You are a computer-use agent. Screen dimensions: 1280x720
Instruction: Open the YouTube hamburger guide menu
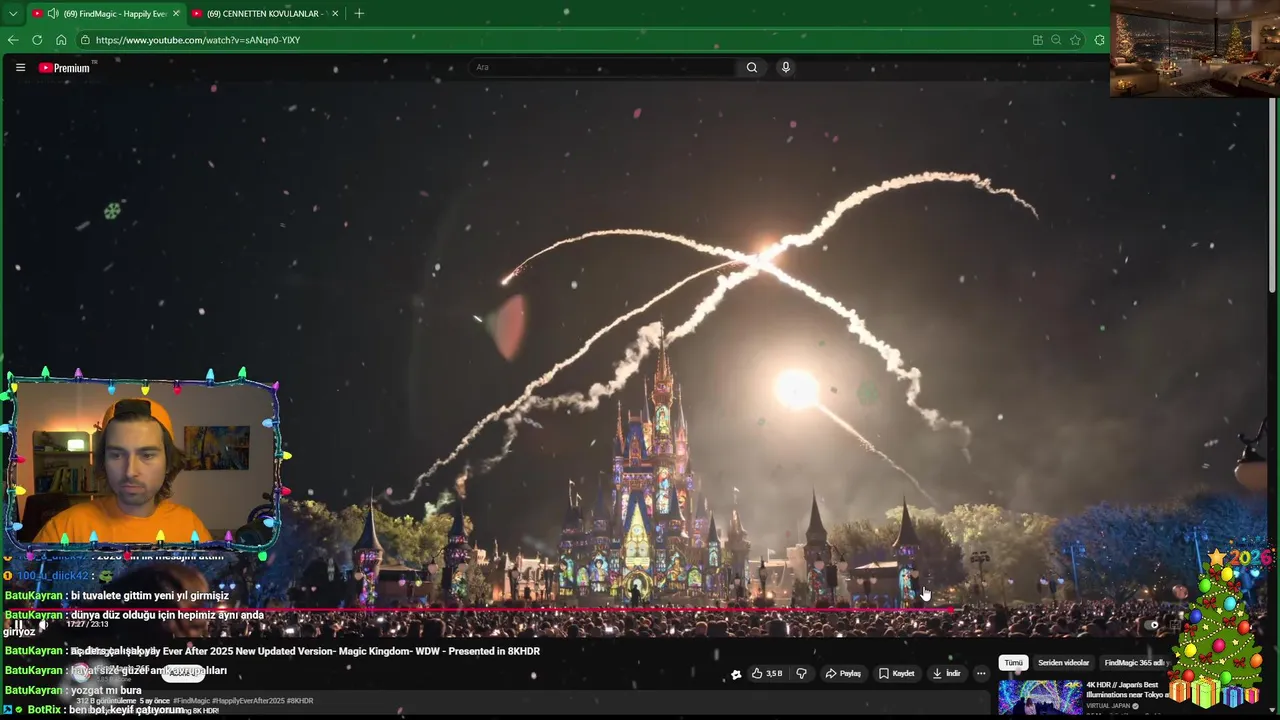tap(20, 67)
